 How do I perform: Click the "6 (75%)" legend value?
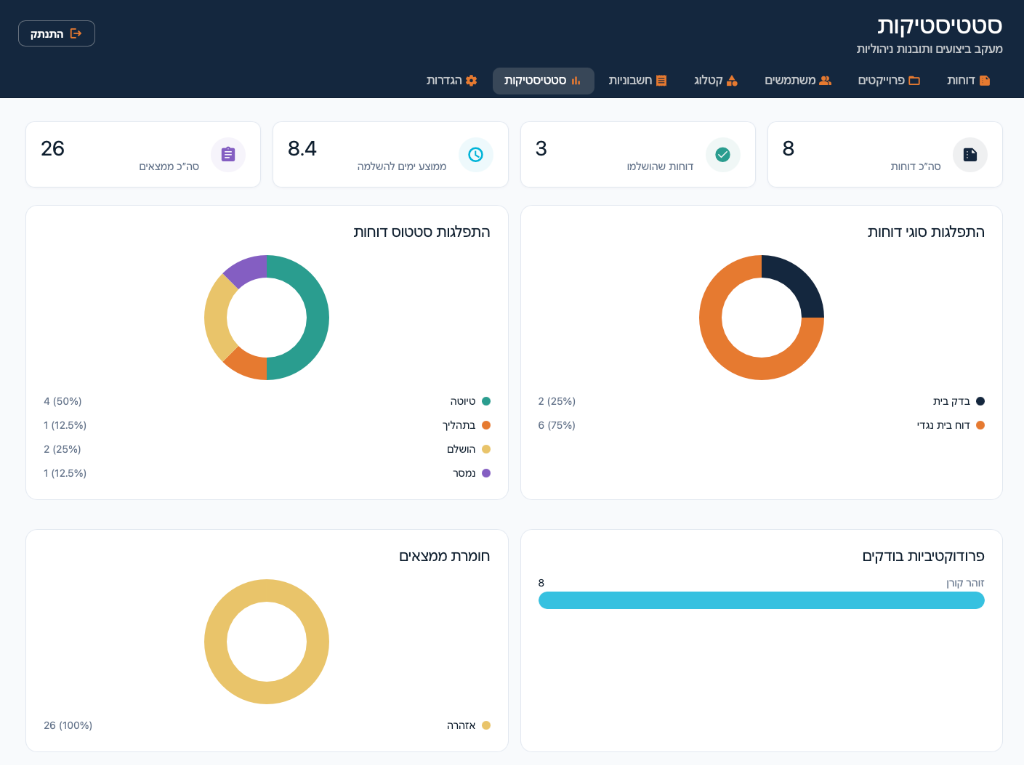pos(557,425)
